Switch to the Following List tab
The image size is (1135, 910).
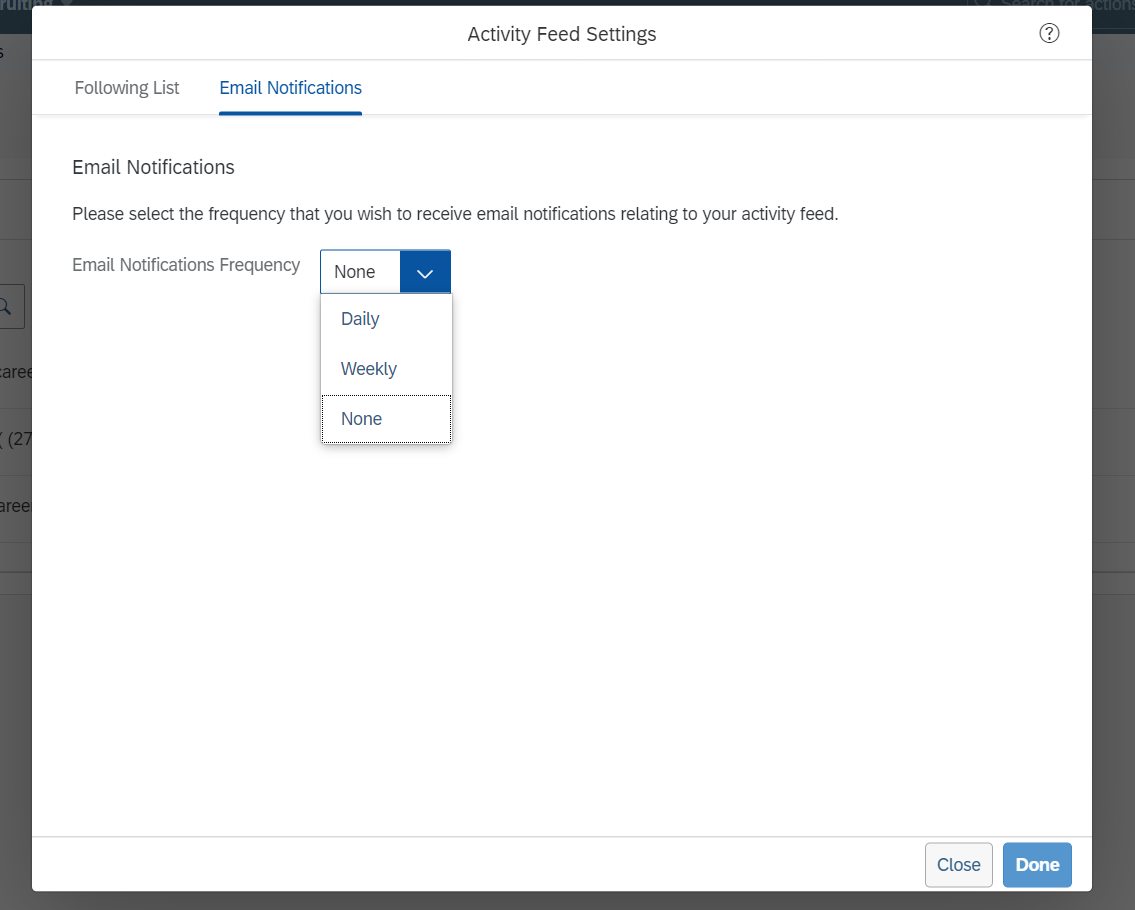point(126,88)
